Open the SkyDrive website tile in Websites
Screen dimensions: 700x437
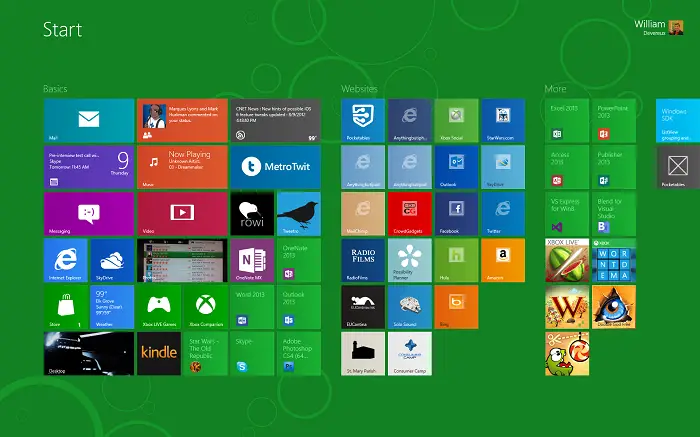[x=503, y=167]
